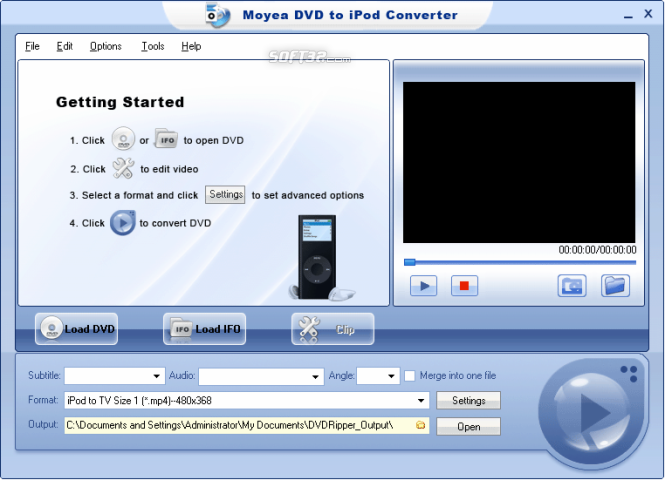Expand the Format dropdown list
665x480 pixels.
tap(421, 400)
